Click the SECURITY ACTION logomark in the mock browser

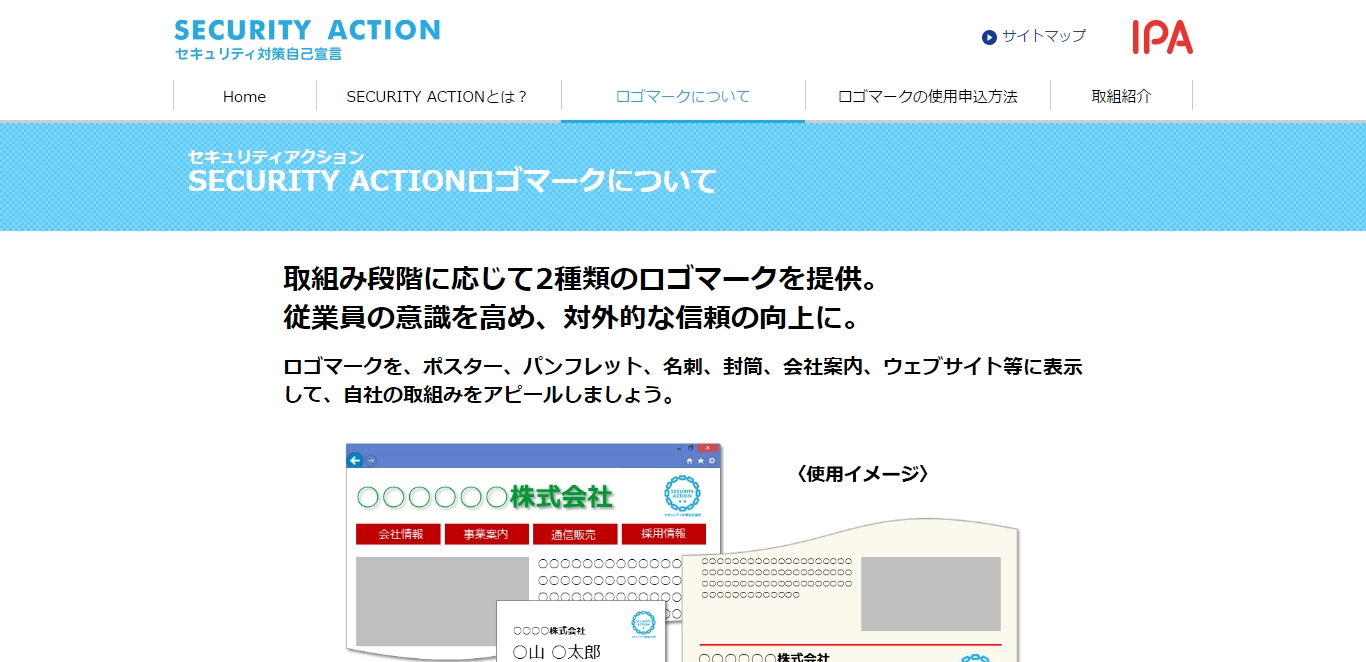coord(683,495)
